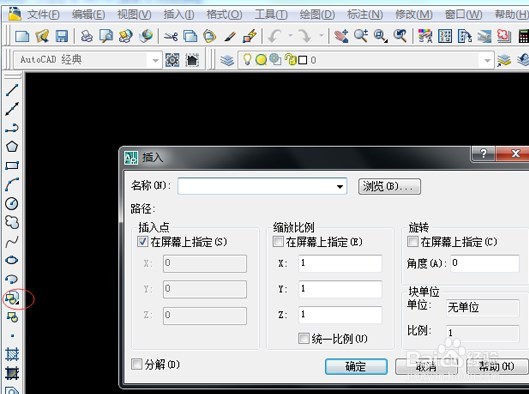Select the Polyline draw tool
The image size is (529, 394).
(x=12, y=128)
